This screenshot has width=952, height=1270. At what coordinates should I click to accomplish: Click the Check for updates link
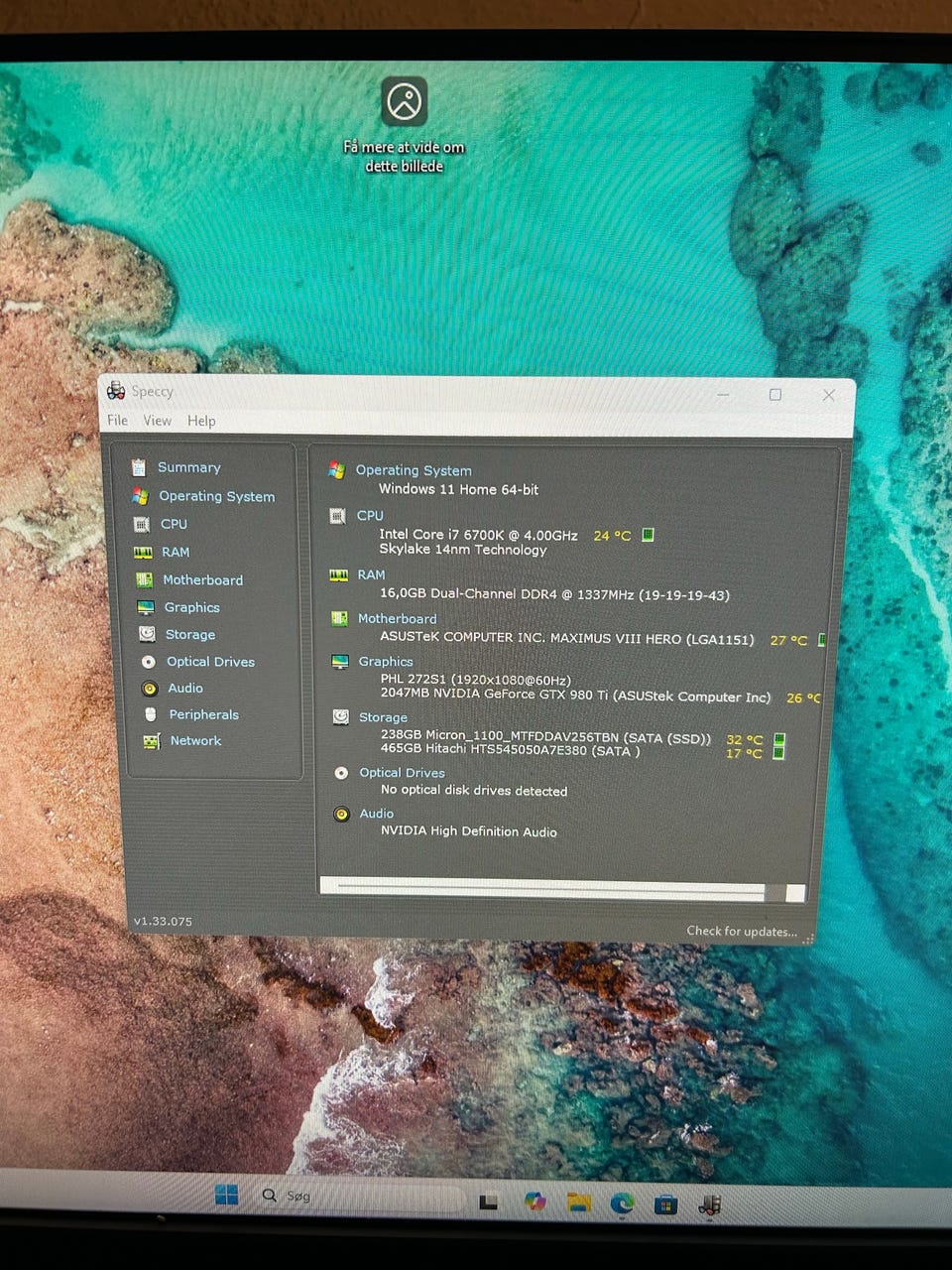tap(742, 931)
